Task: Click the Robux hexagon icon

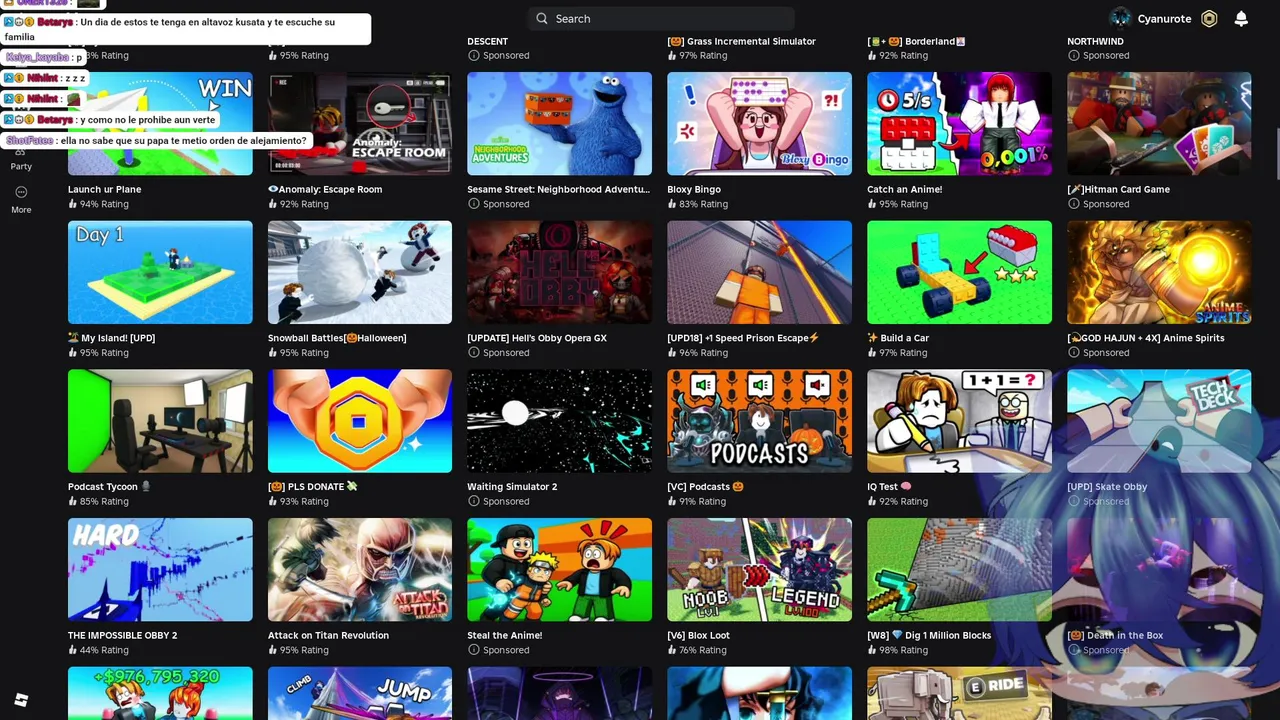Action: (1209, 18)
